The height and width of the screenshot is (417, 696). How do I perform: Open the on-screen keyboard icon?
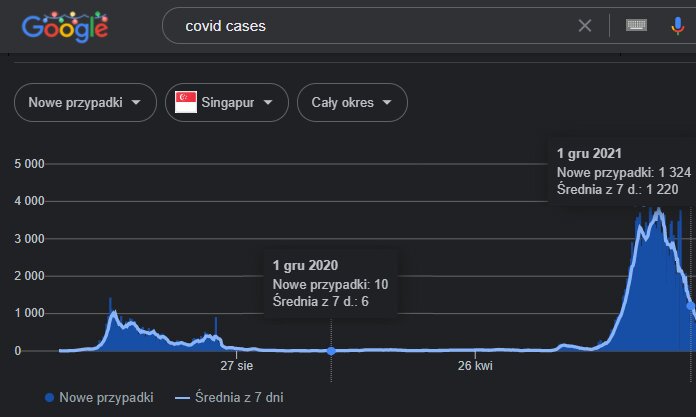pyautogui.click(x=636, y=25)
